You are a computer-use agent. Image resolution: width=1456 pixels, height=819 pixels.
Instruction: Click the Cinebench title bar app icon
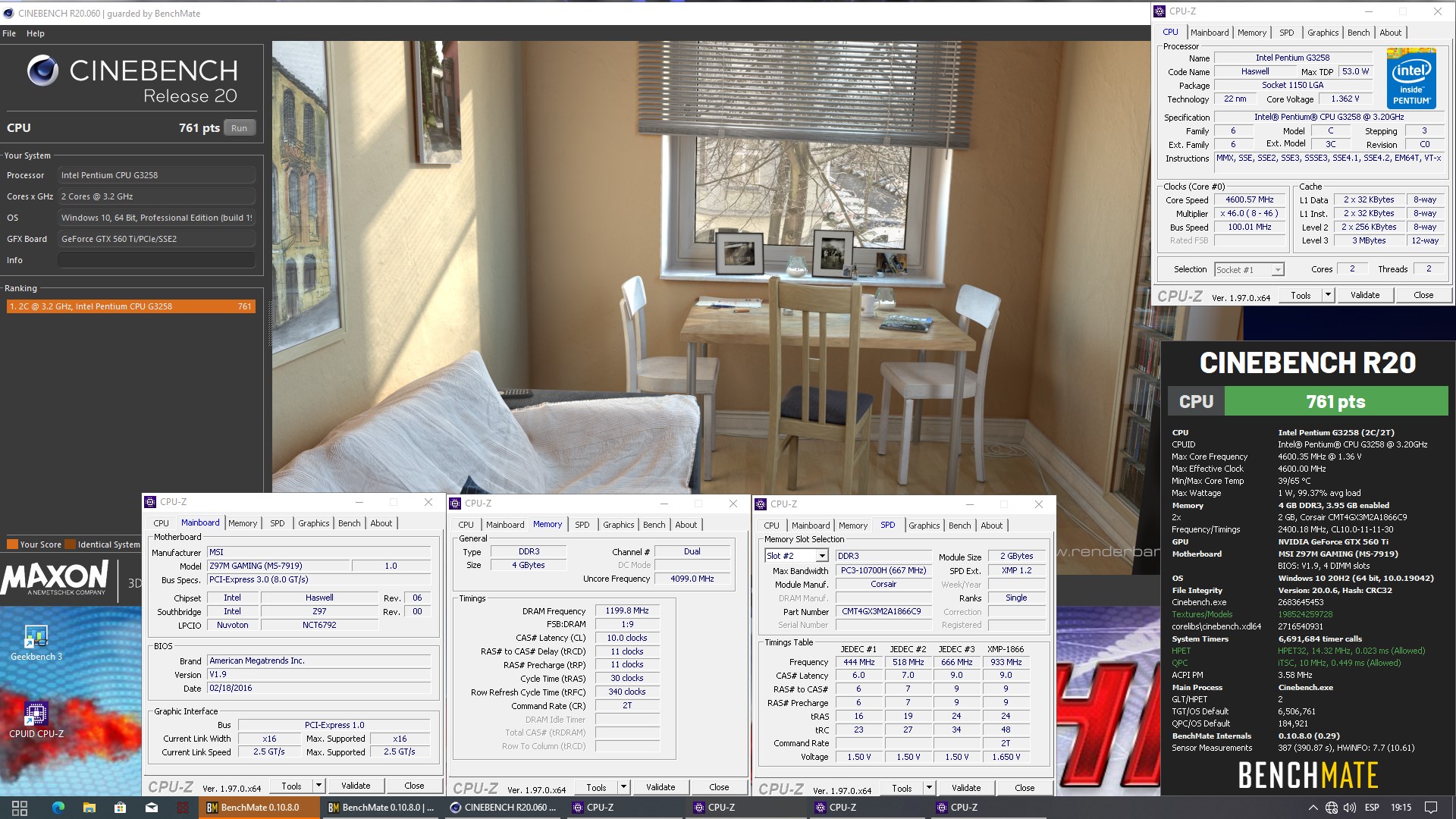point(9,13)
